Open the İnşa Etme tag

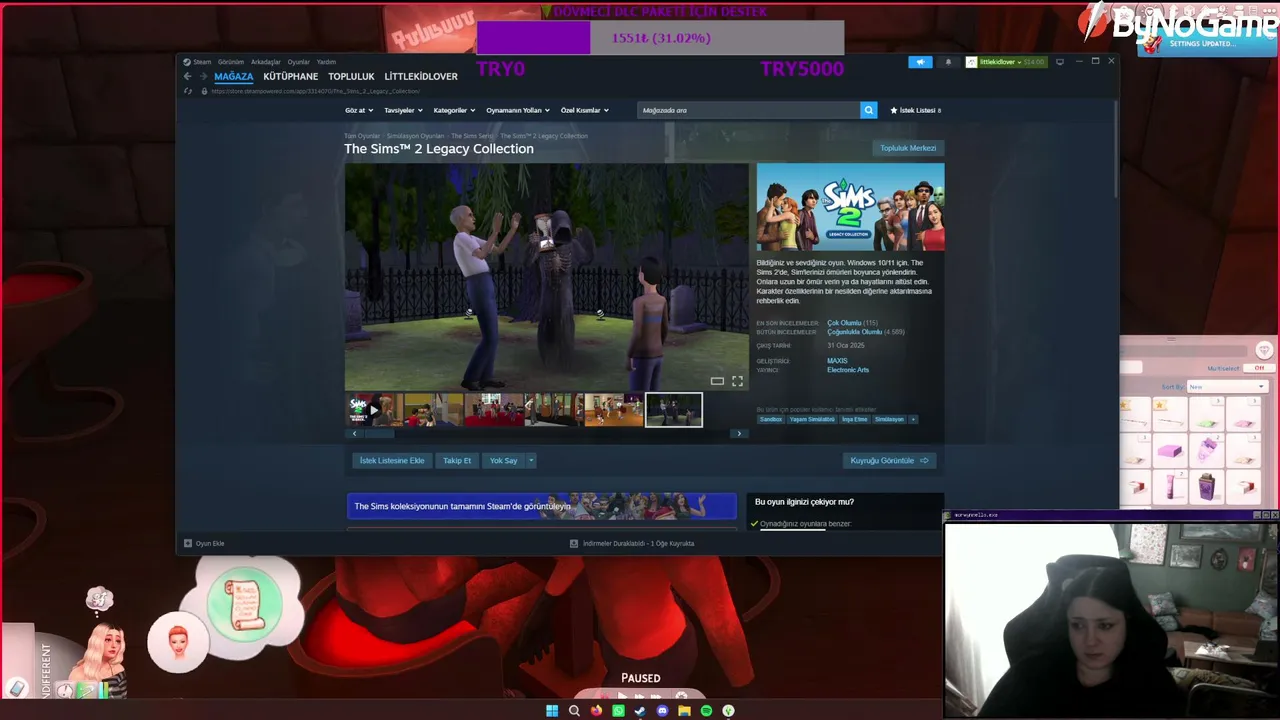pyautogui.click(x=855, y=419)
